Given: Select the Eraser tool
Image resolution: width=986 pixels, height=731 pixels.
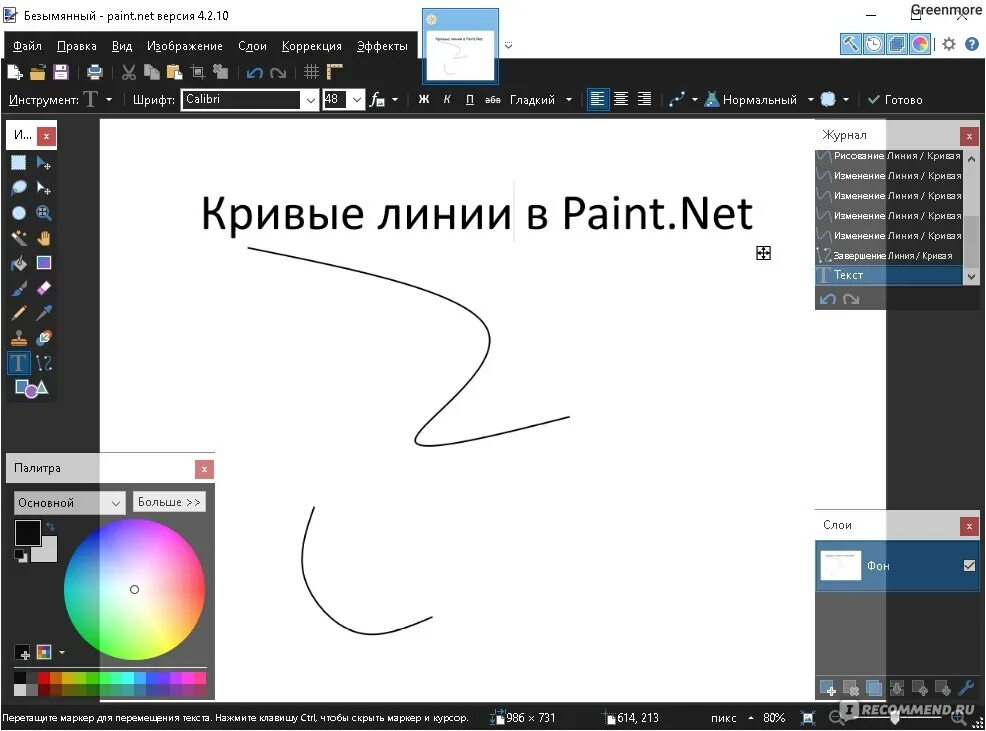Looking at the screenshot, I should click(43, 288).
